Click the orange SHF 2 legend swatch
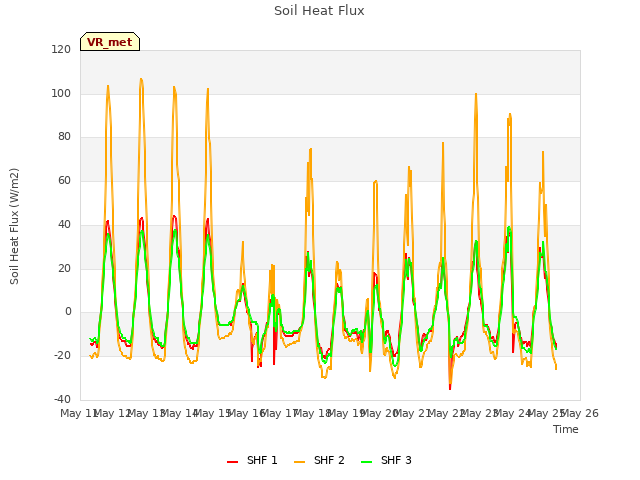 tap(299, 461)
